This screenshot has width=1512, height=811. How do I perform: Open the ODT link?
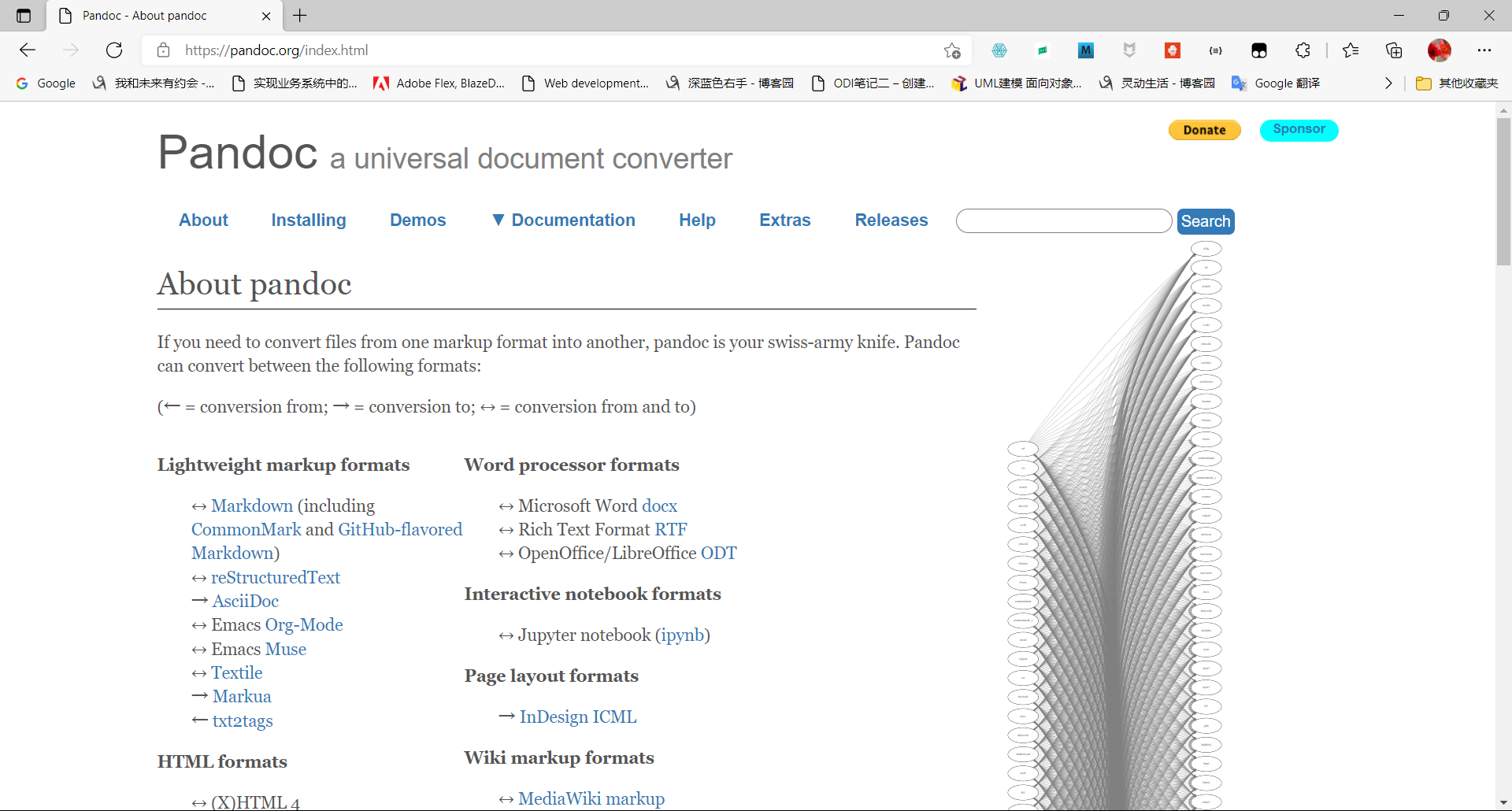click(719, 554)
